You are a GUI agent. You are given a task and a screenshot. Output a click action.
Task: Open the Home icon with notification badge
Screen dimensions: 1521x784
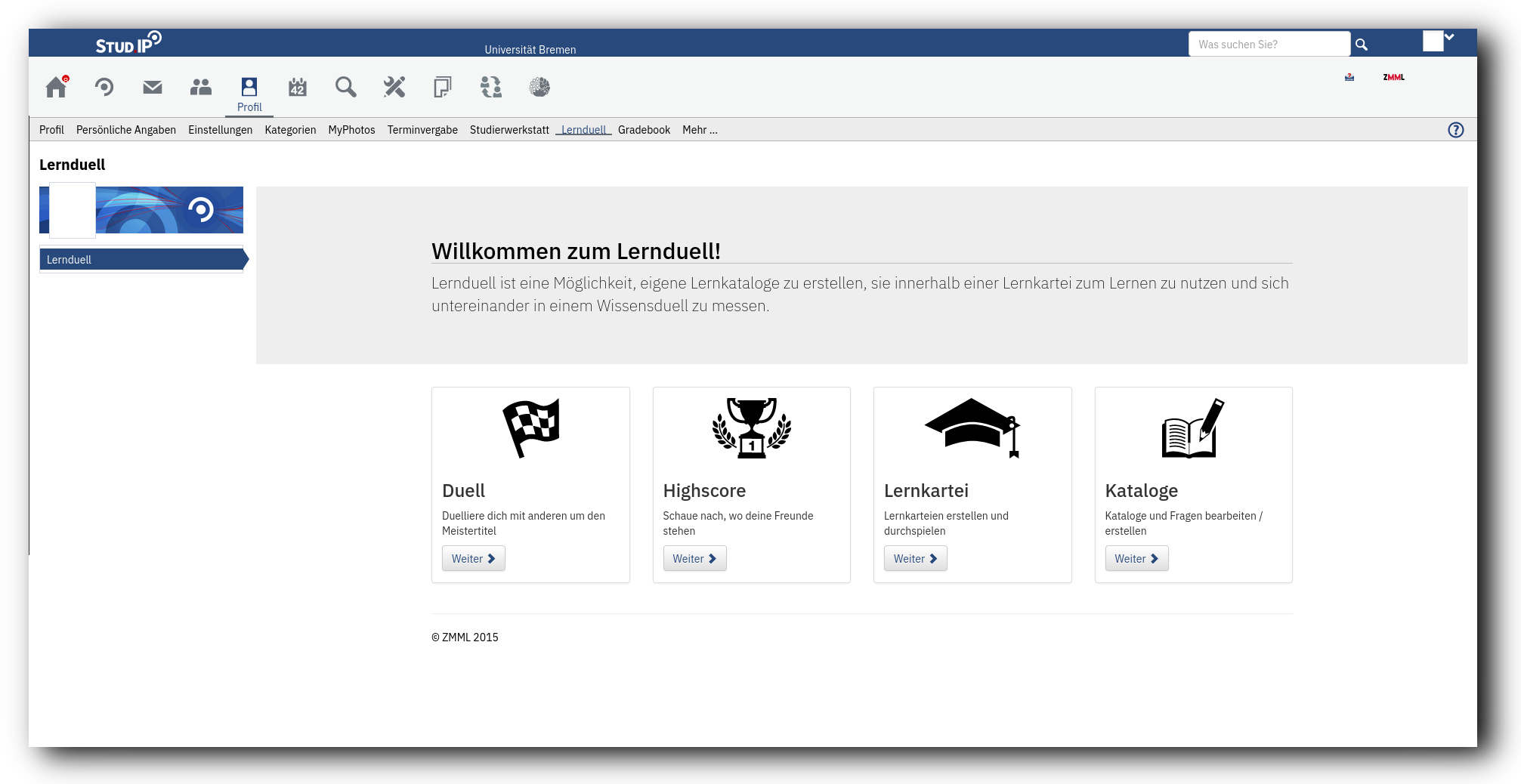pos(56,87)
